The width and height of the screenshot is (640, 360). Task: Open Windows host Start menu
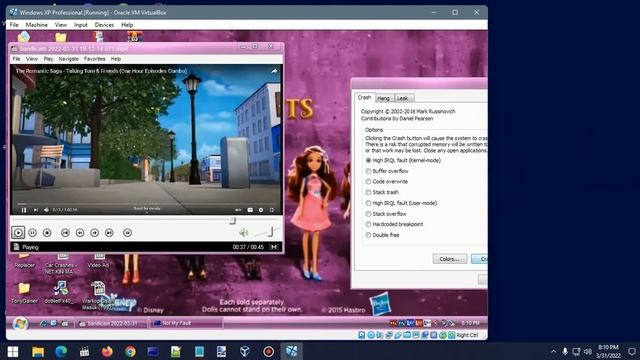pyautogui.click(x=13, y=352)
